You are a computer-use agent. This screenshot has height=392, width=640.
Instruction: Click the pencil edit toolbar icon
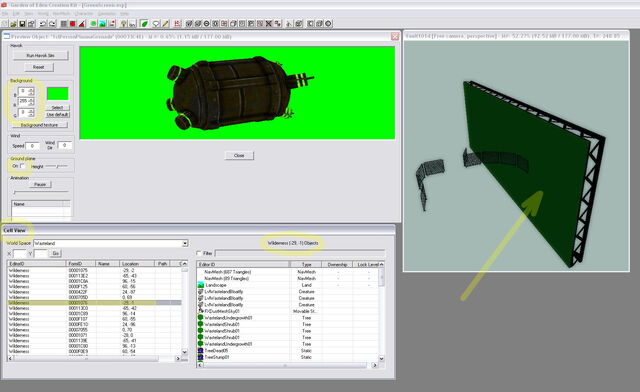[165, 24]
